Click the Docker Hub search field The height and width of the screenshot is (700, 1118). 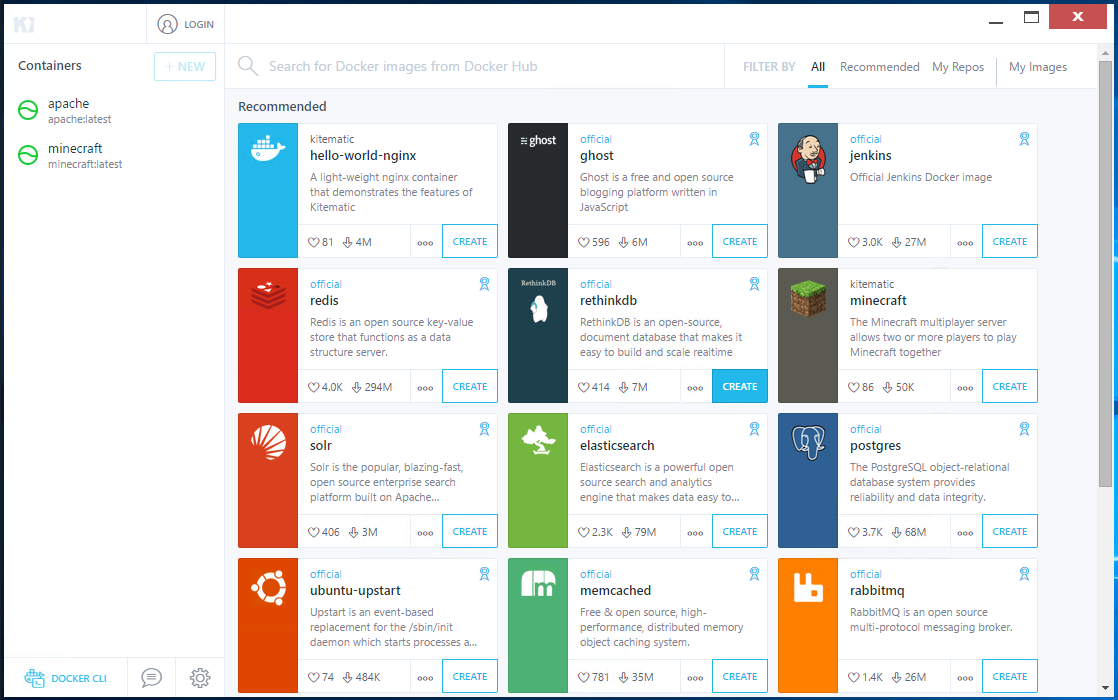coord(450,66)
